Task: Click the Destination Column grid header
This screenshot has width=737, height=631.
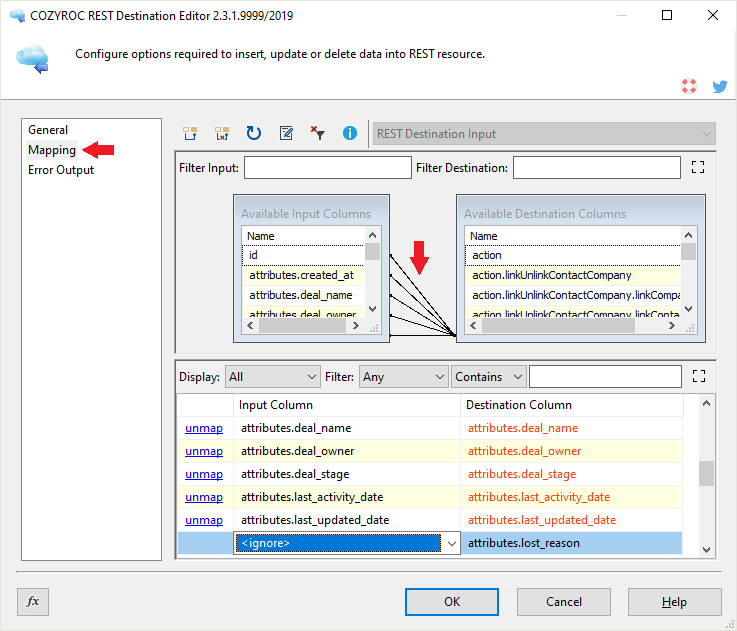Action: coord(572,405)
